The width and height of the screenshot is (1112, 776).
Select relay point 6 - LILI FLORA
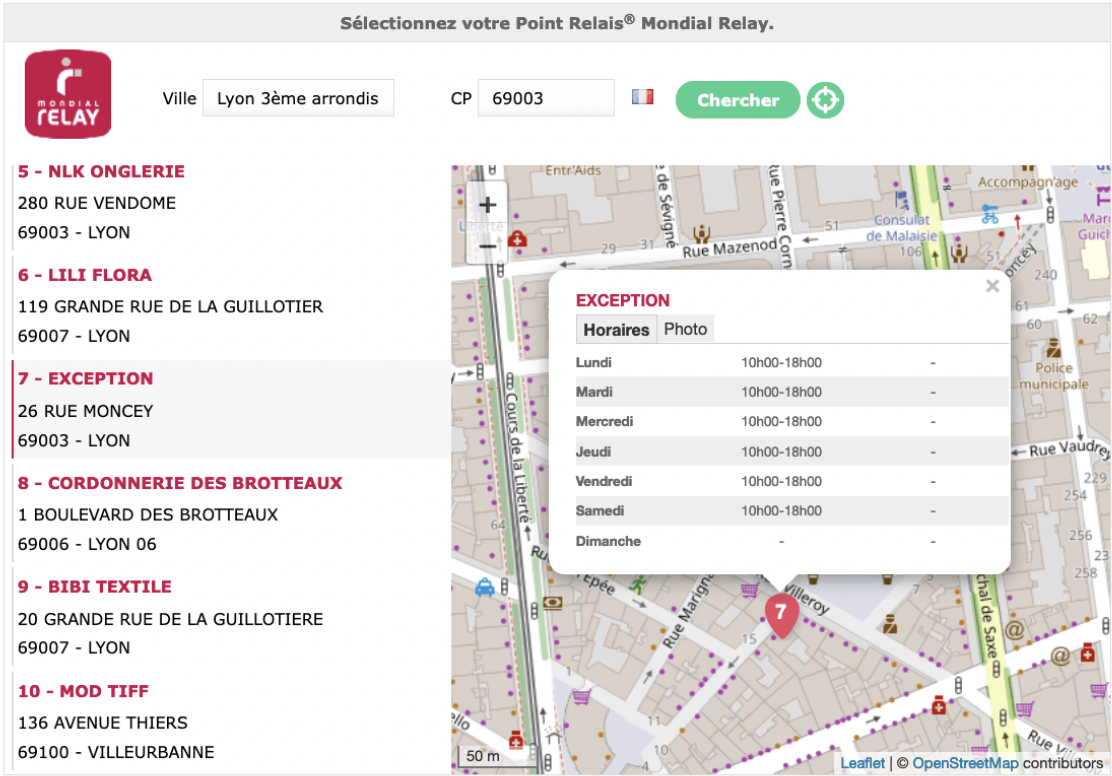pyautogui.click(x=85, y=275)
